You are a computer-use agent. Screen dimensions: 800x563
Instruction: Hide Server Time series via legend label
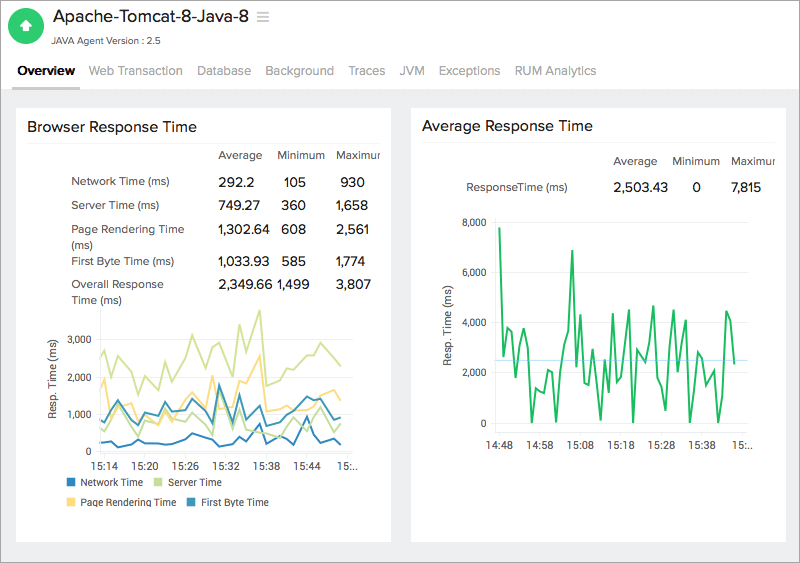tap(194, 482)
